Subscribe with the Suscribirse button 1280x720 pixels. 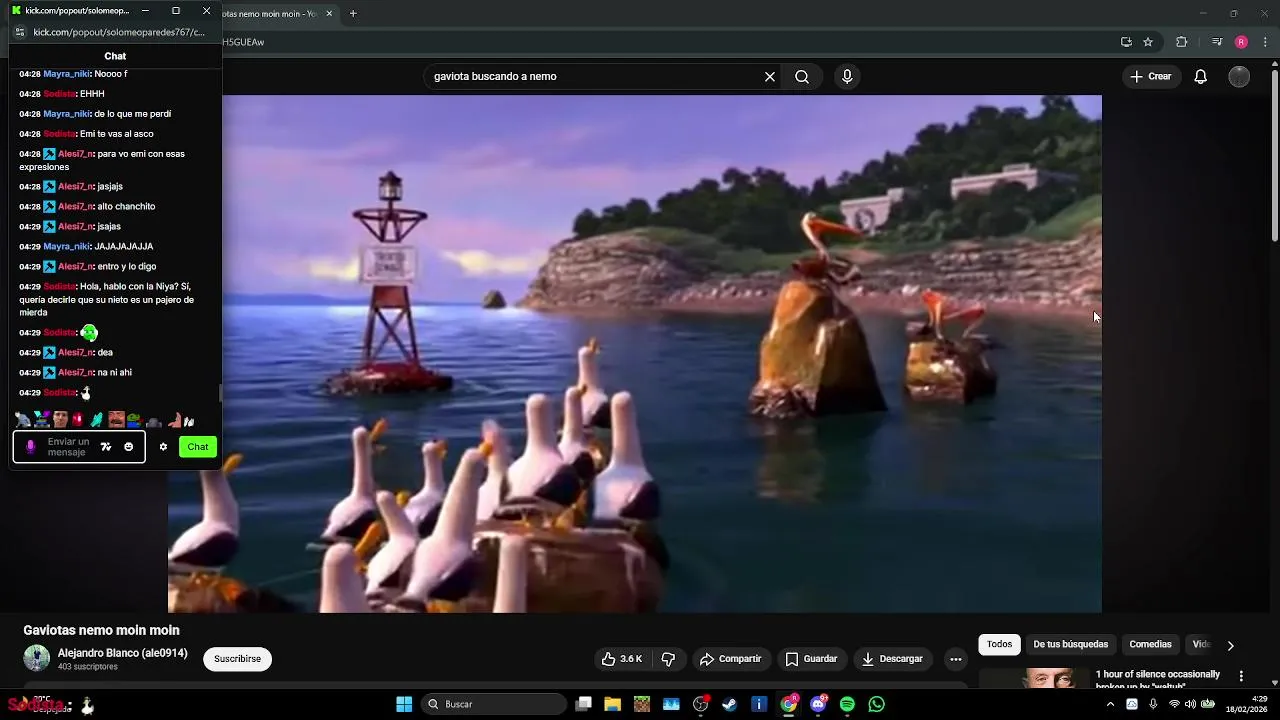[237, 659]
